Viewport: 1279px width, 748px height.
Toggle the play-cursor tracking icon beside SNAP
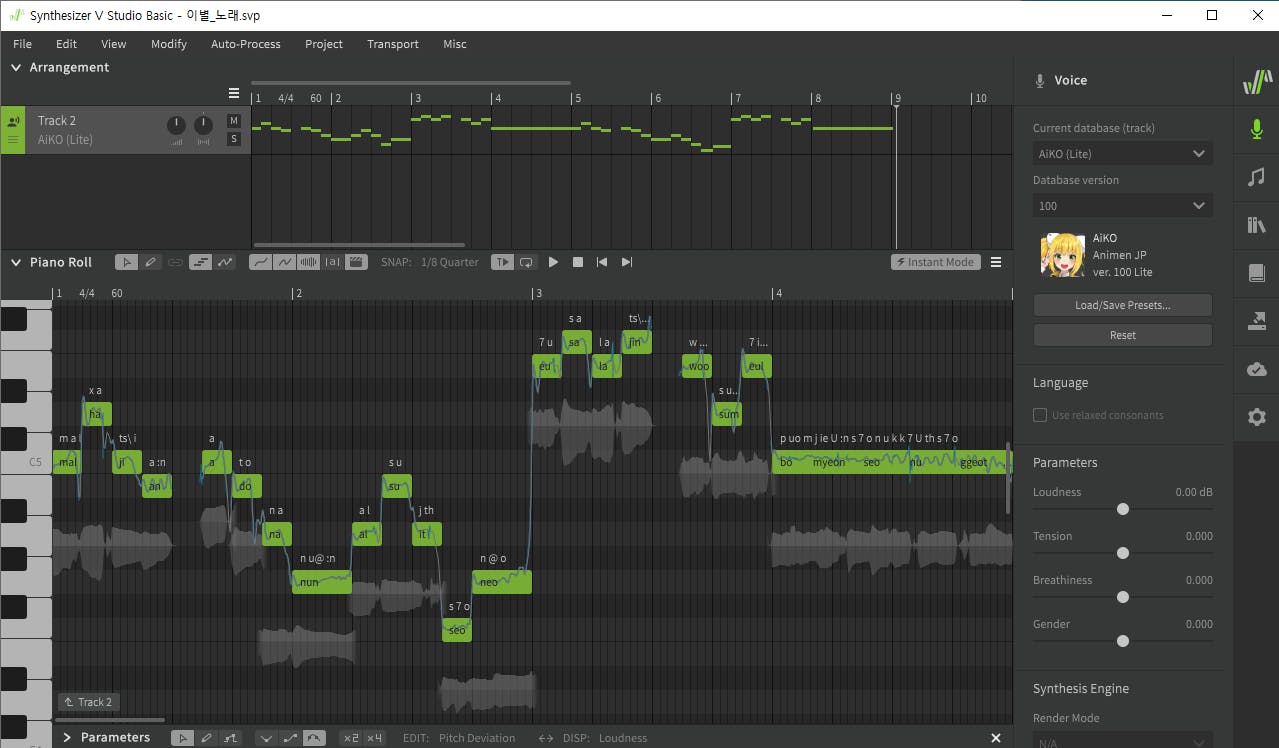point(502,262)
